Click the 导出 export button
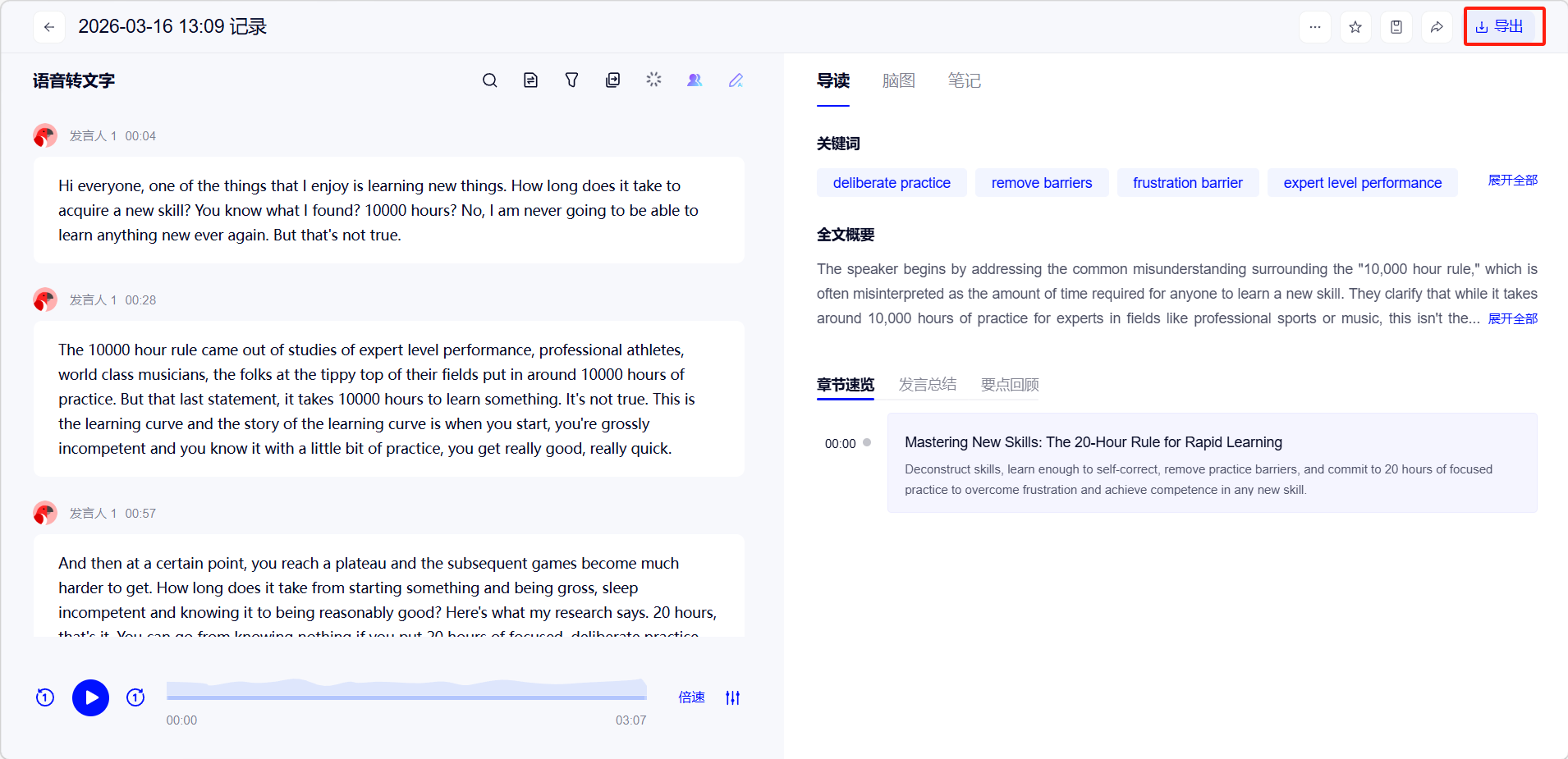This screenshot has width=1568, height=759. (x=1500, y=27)
